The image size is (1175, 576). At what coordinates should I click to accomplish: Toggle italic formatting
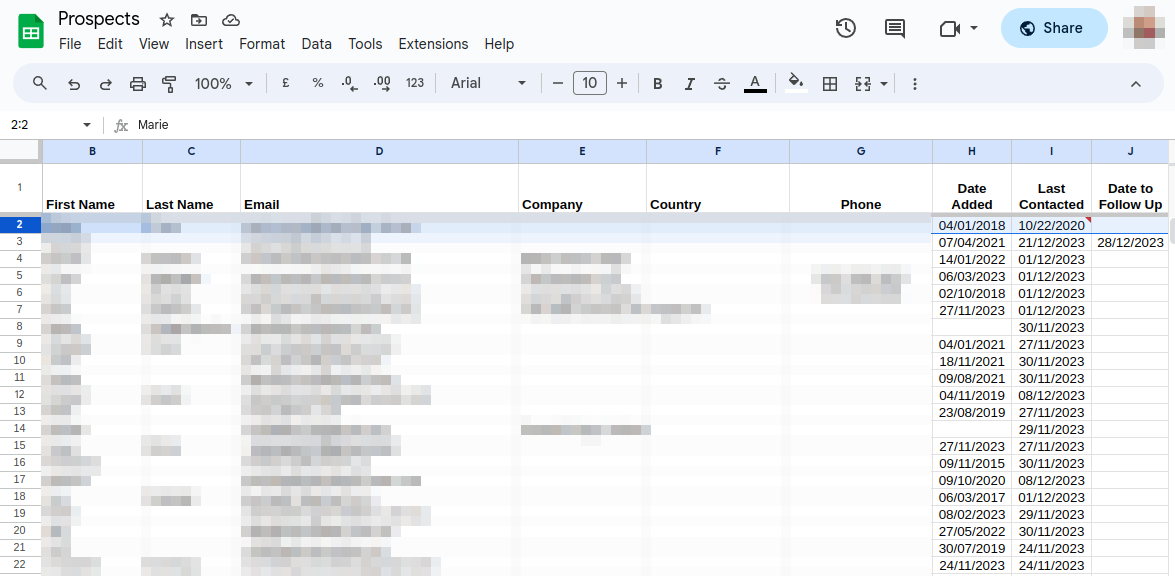(689, 84)
